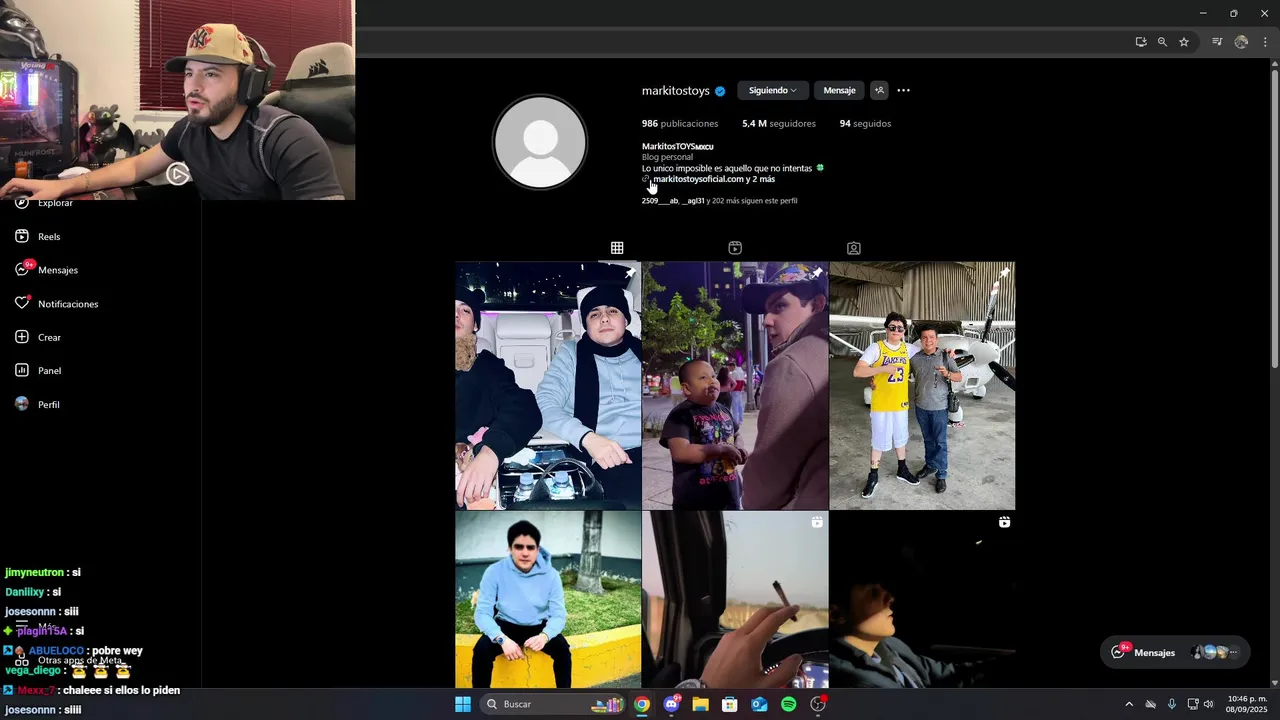Open the volume icon in system tray
The image size is (1280, 720).
1209,704
